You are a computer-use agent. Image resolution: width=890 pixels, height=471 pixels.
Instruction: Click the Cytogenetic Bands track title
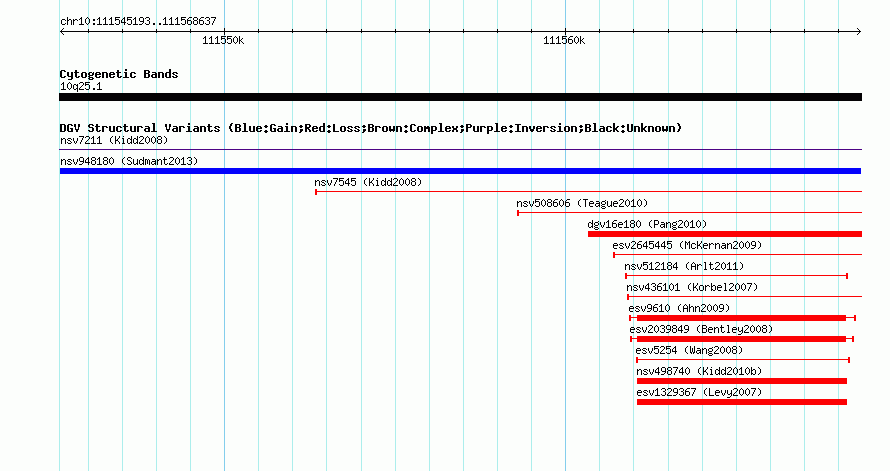point(119,74)
